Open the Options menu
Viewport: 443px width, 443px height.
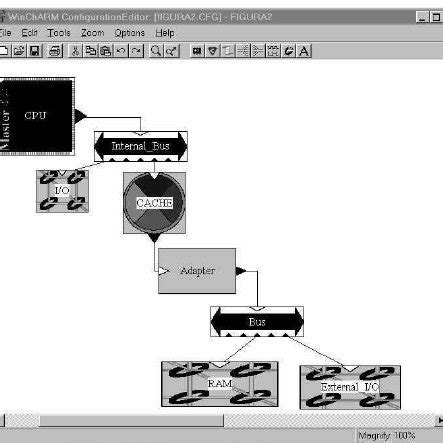coord(130,33)
